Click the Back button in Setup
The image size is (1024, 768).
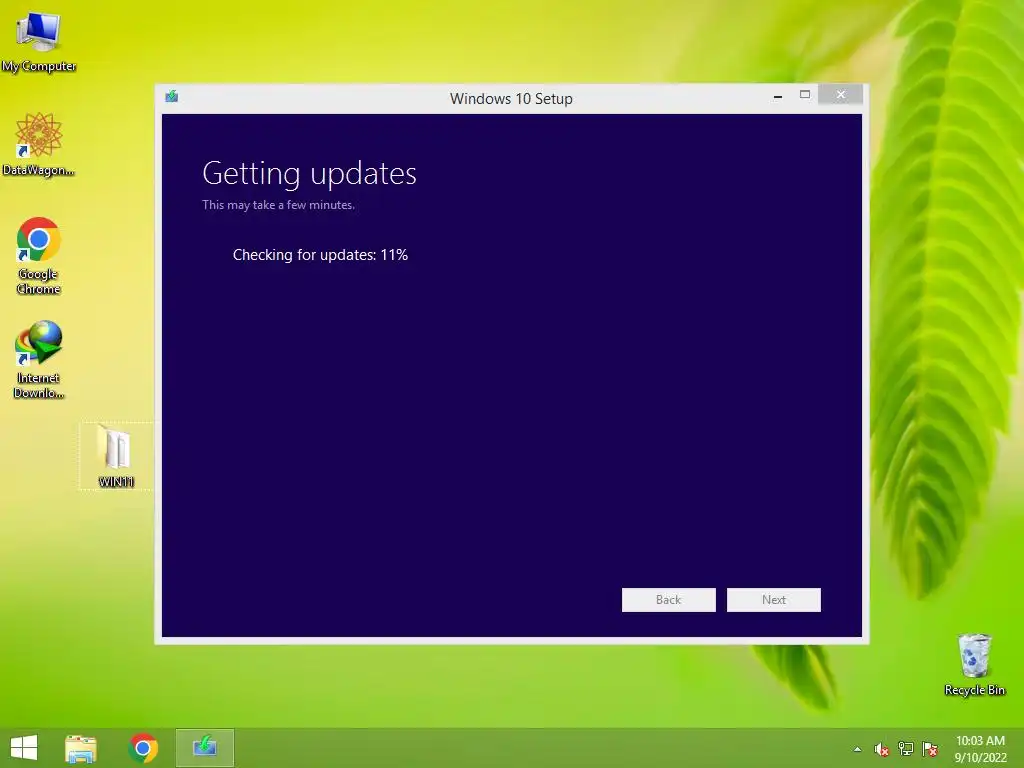point(669,600)
